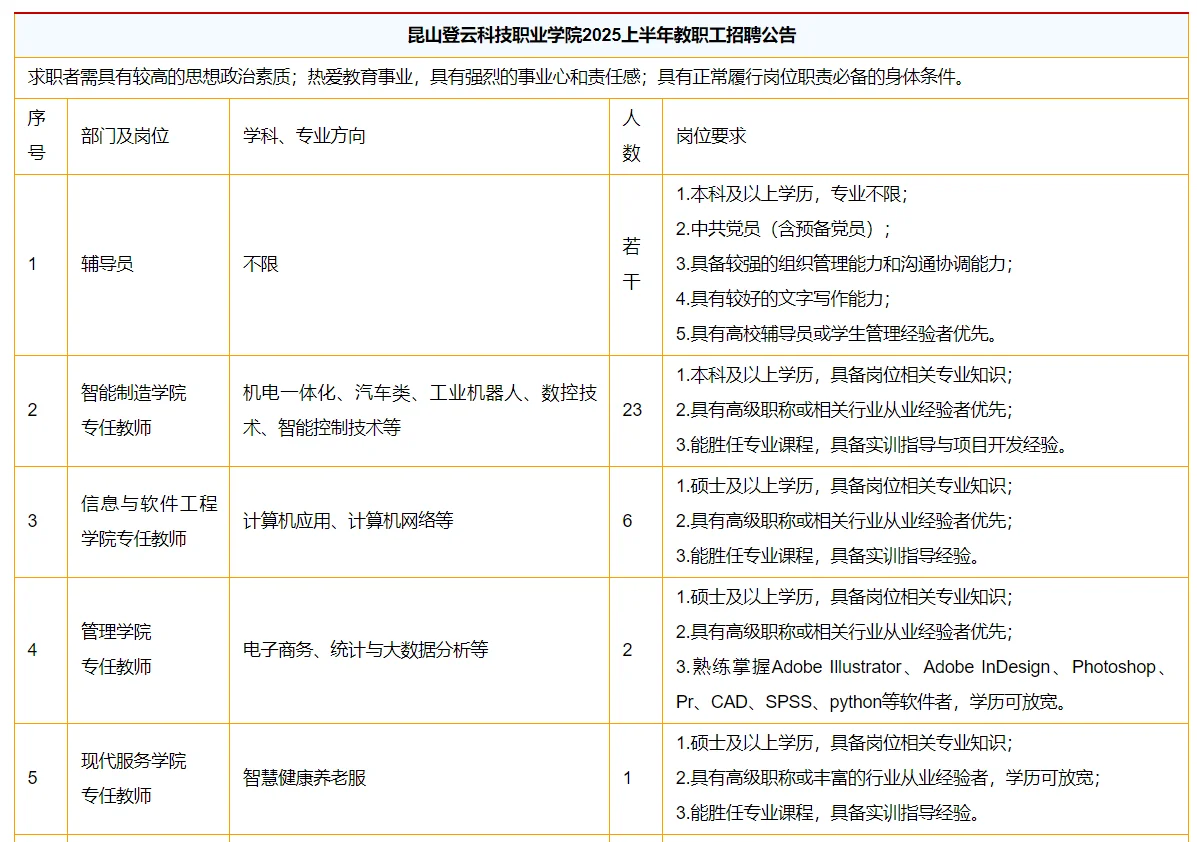Screen dimensions: 1197x842
Task: Select the 序号 column header
Action: click(x=38, y=136)
